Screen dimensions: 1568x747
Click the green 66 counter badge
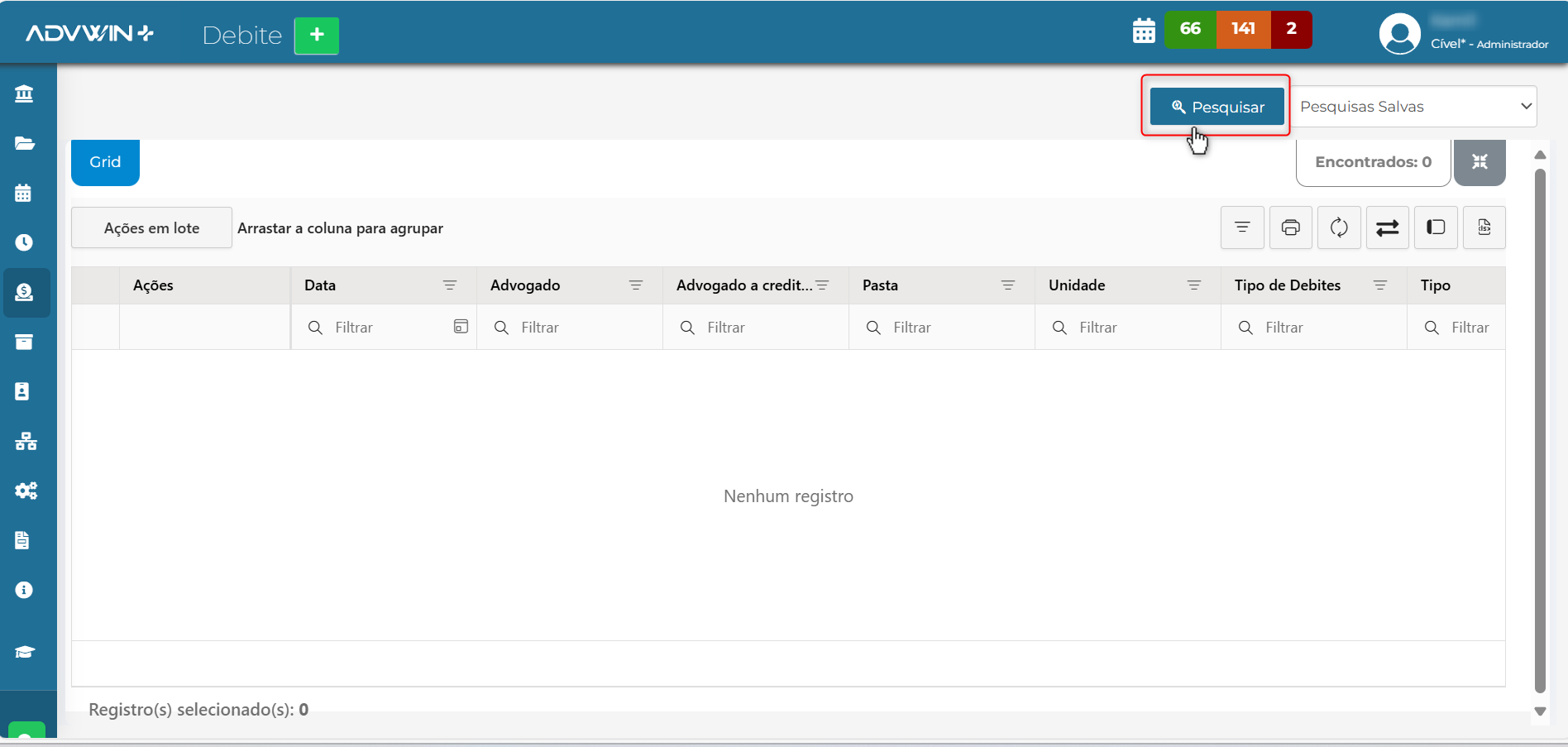(x=1190, y=30)
